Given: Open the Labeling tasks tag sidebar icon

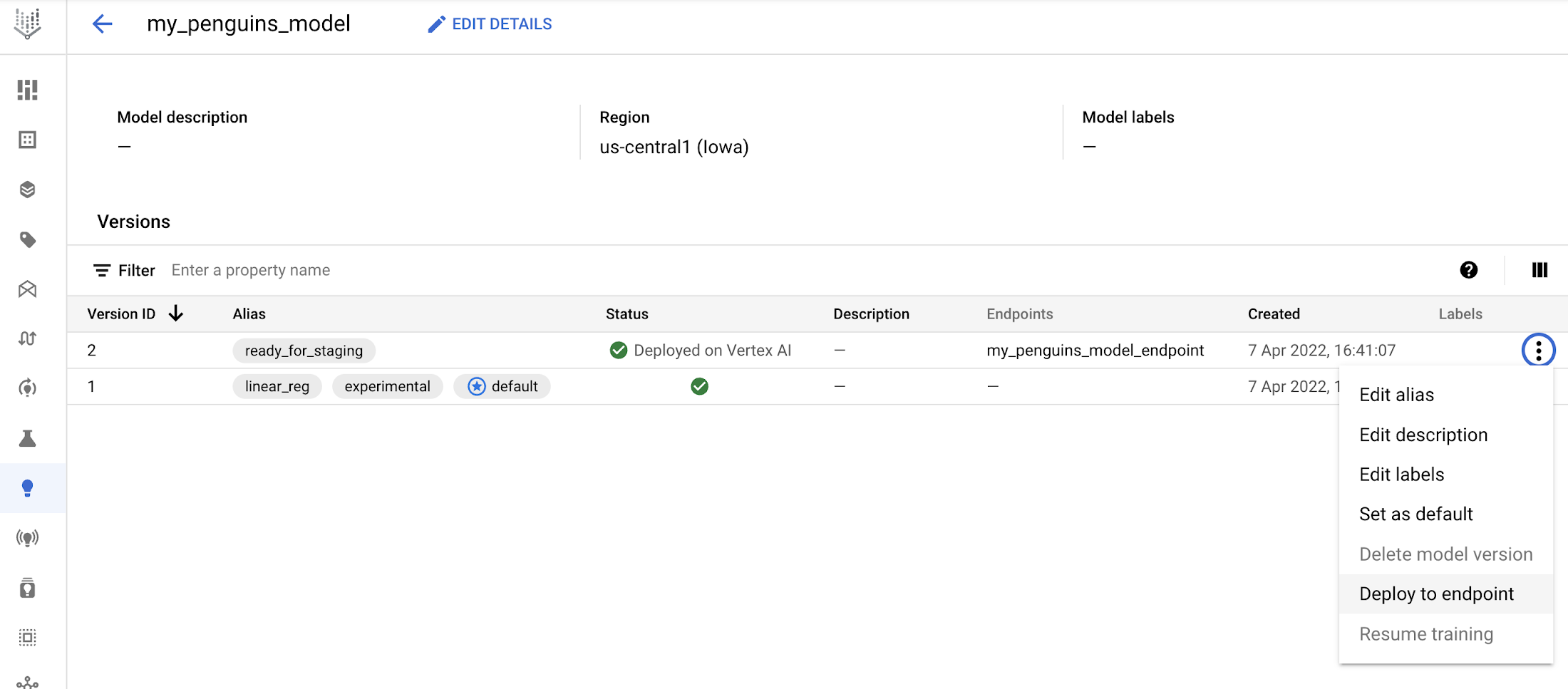Looking at the screenshot, I should pos(28,239).
